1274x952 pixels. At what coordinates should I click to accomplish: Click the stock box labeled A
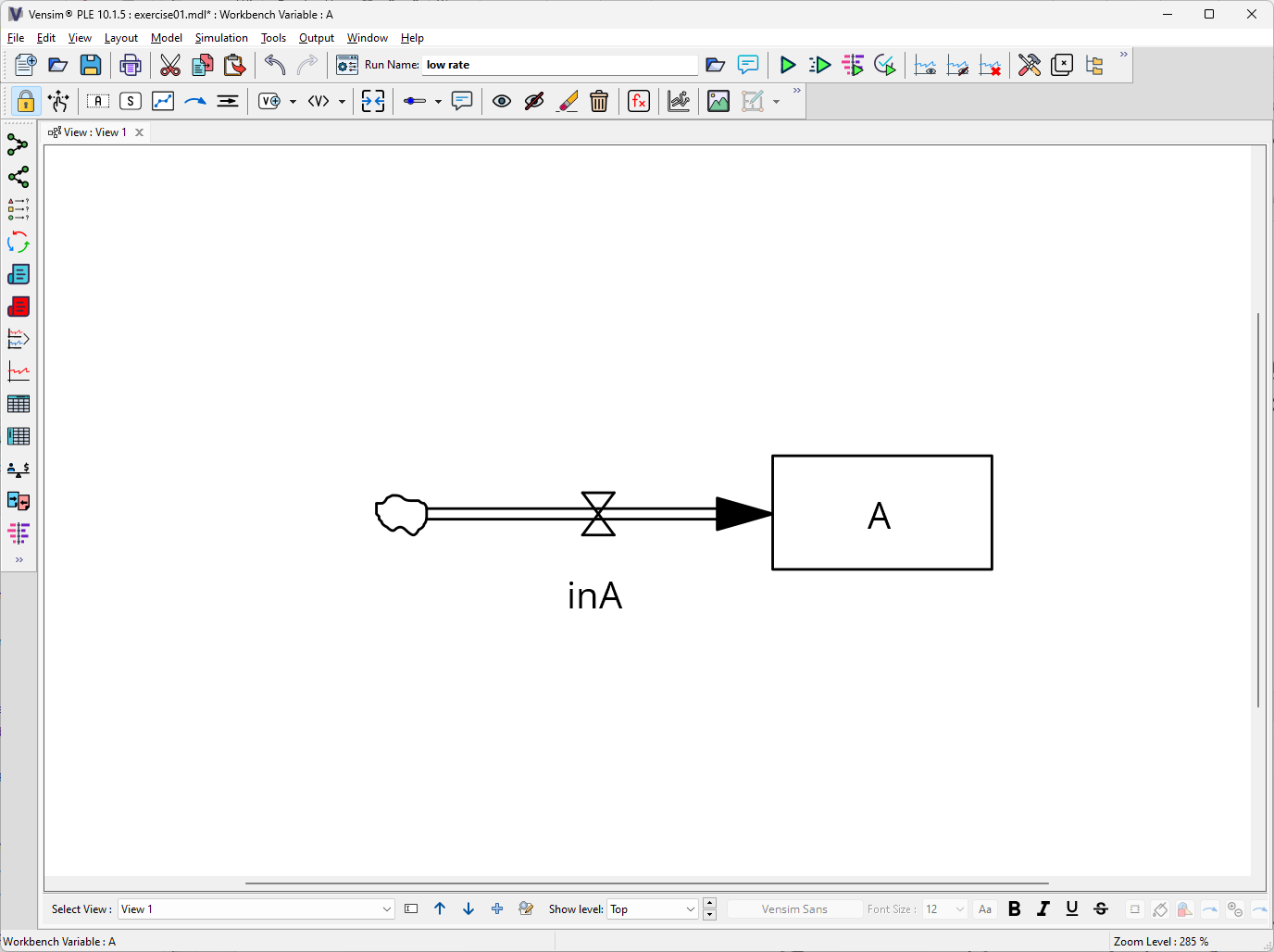(881, 513)
